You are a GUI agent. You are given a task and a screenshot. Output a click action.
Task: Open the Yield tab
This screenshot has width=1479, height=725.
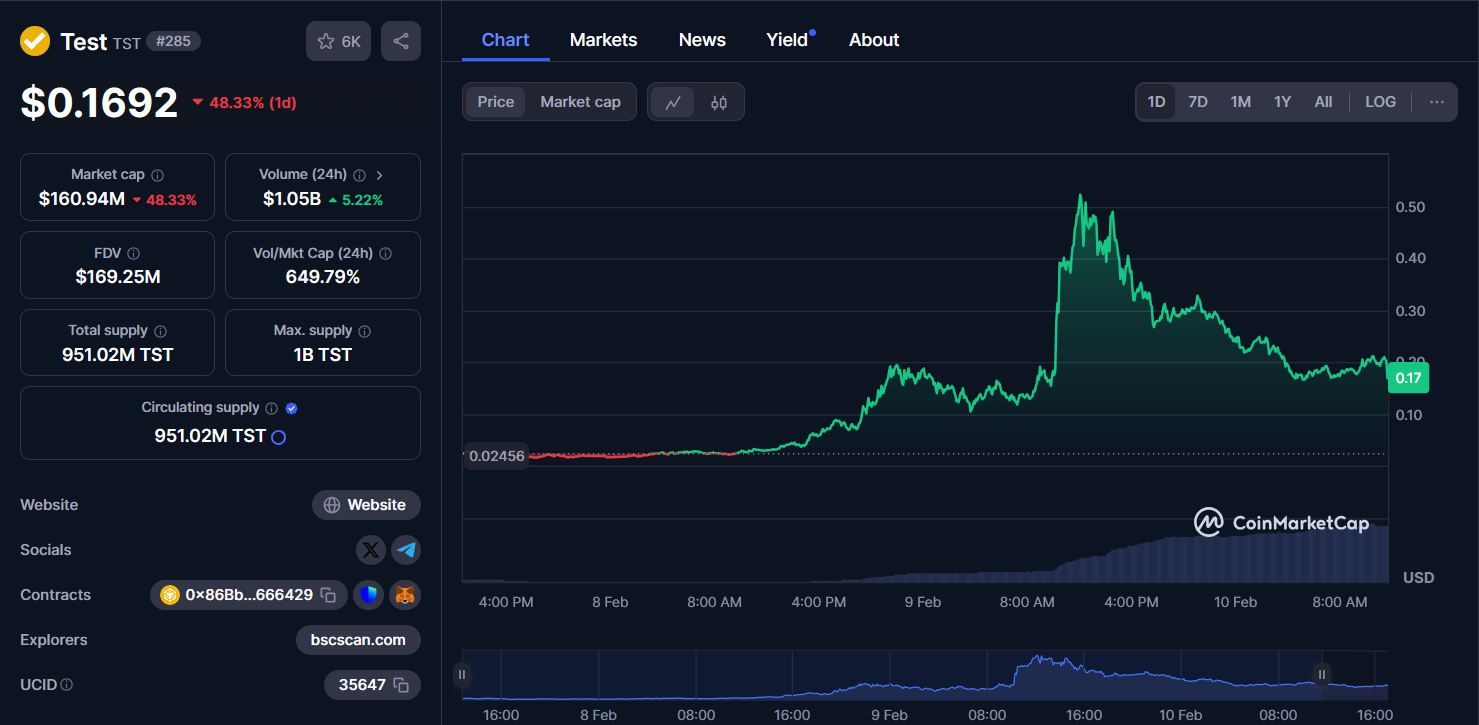787,39
